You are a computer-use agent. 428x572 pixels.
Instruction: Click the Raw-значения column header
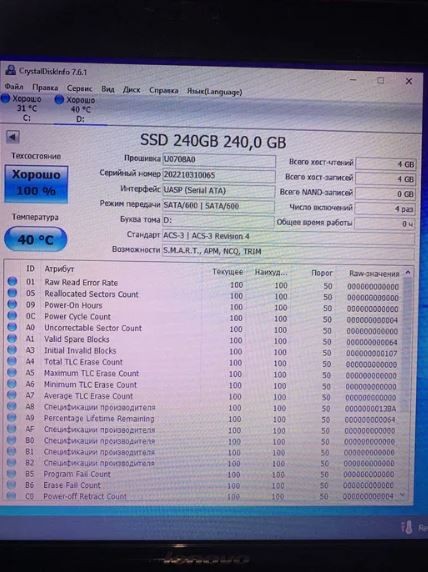[x=374, y=273]
